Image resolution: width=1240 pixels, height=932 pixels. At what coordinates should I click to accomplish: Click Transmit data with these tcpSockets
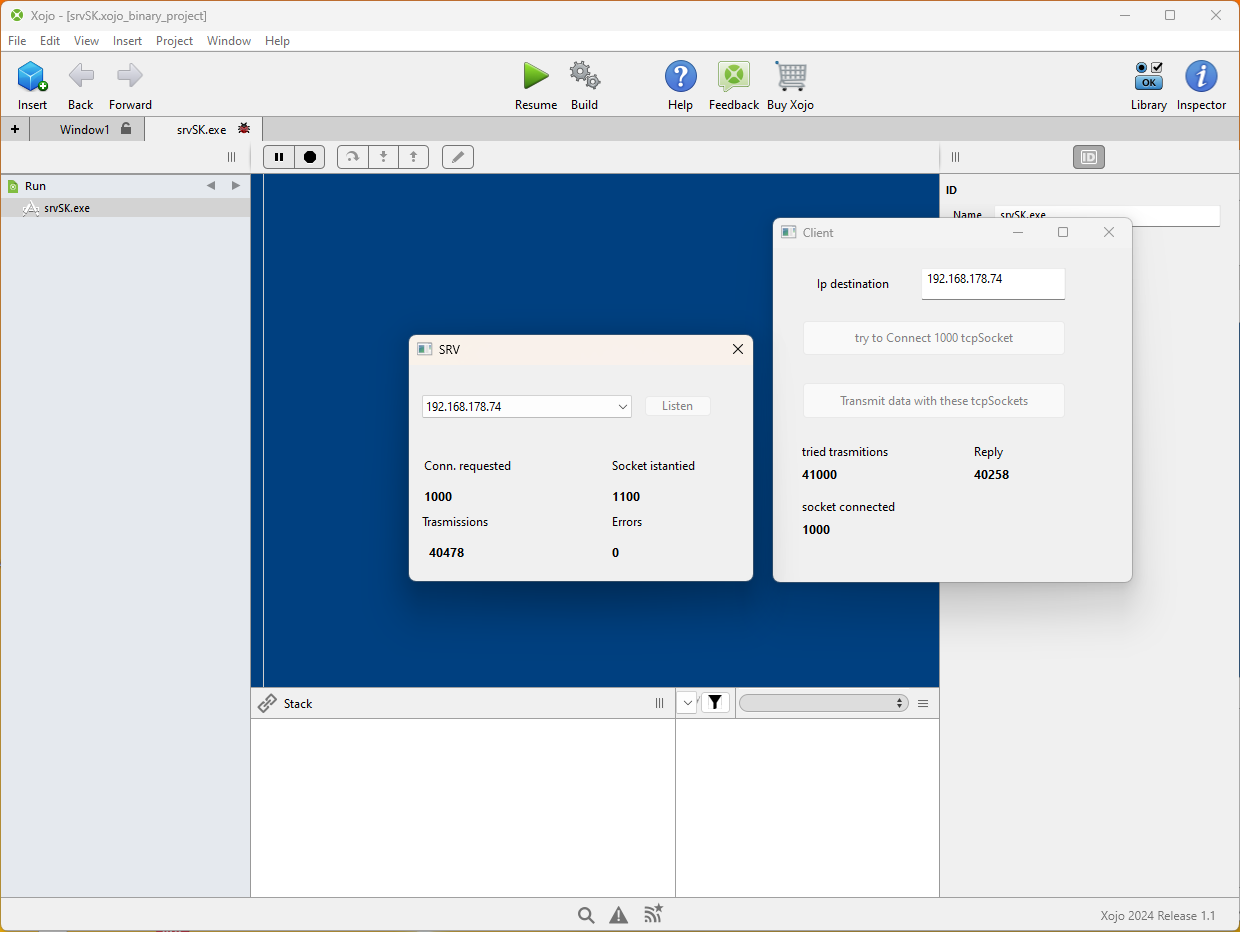click(934, 401)
